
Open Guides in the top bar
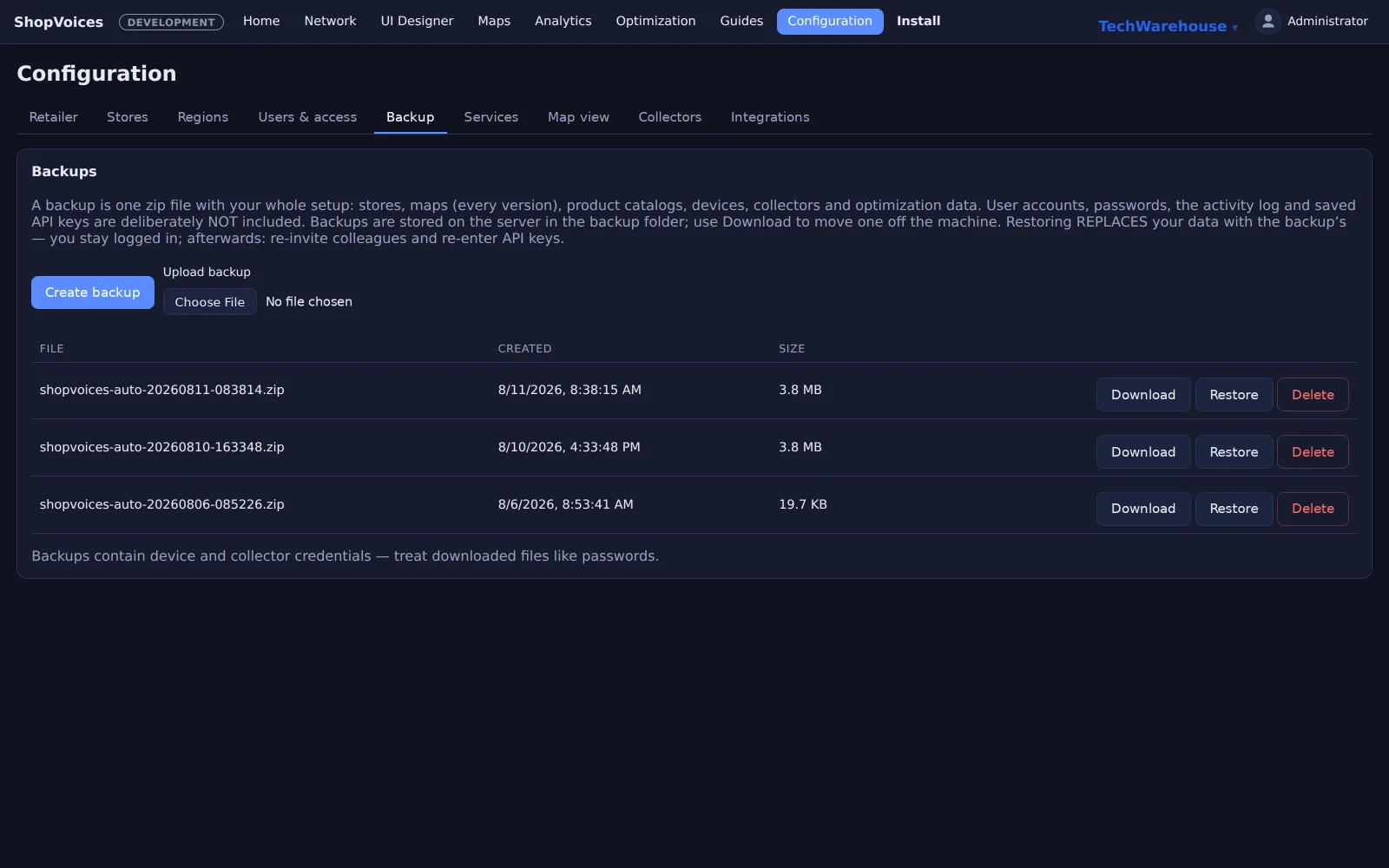click(741, 21)
